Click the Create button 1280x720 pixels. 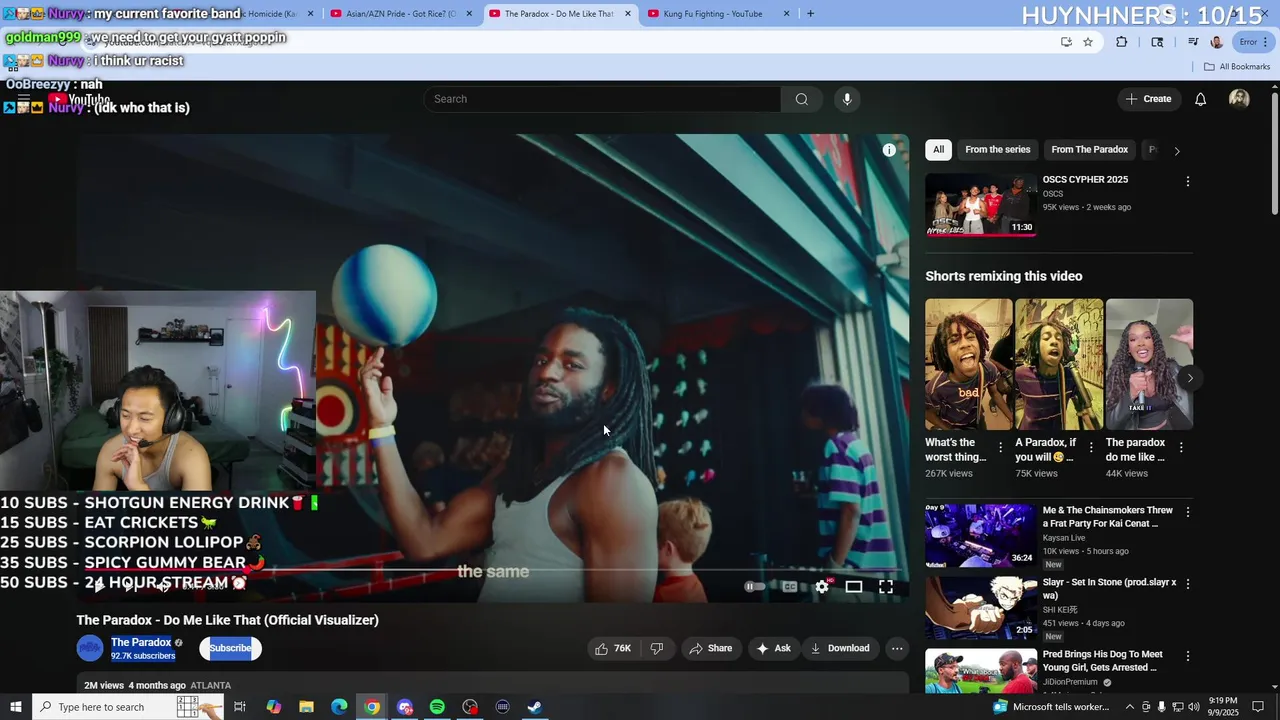[x=1148, y=99]
